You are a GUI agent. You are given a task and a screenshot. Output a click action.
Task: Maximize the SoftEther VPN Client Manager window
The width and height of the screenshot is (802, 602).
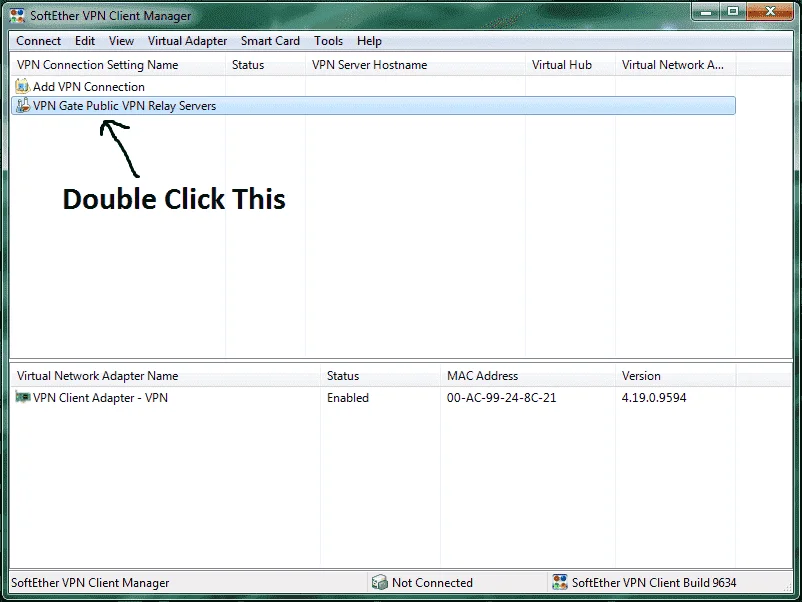click(x=733, y=11)
